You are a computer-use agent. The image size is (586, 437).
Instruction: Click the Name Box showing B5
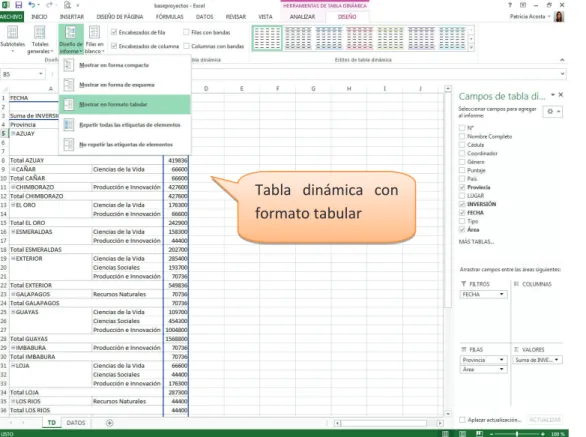[19, 74]
